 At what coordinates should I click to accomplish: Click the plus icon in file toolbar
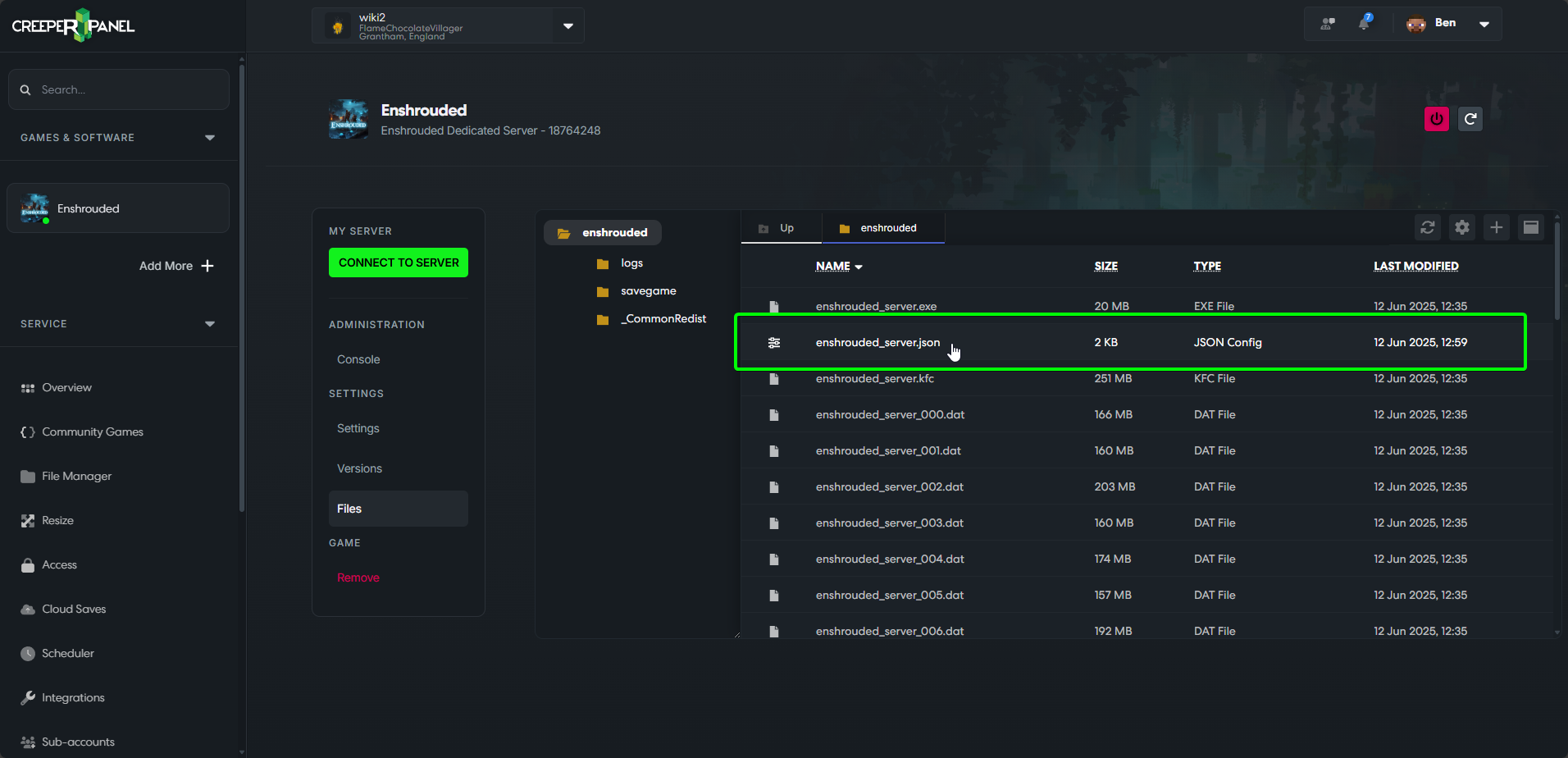1497,227
